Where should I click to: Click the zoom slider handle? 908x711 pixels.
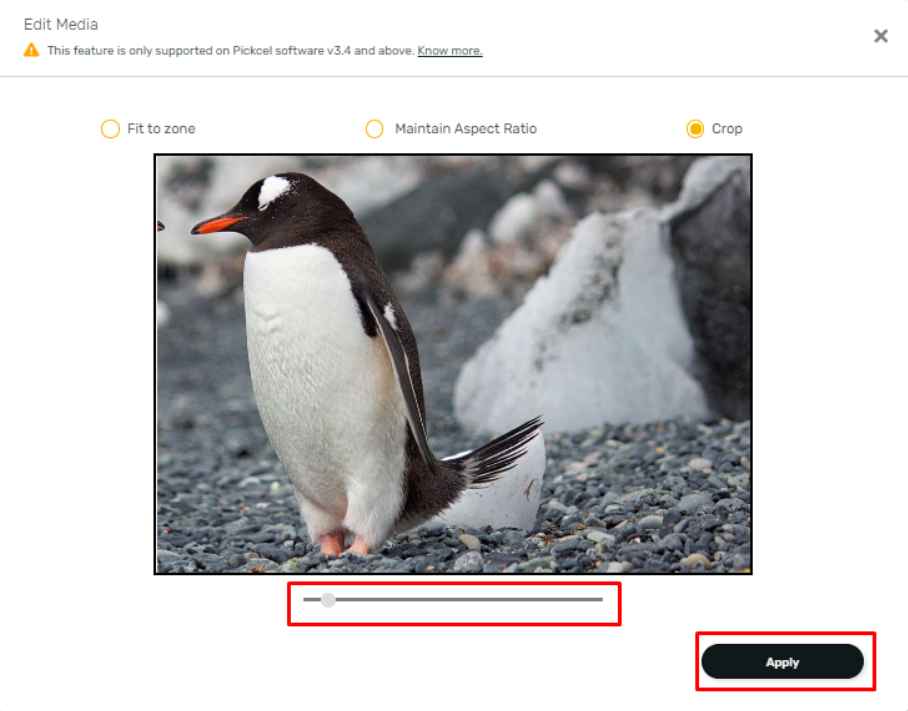(328, 600)
